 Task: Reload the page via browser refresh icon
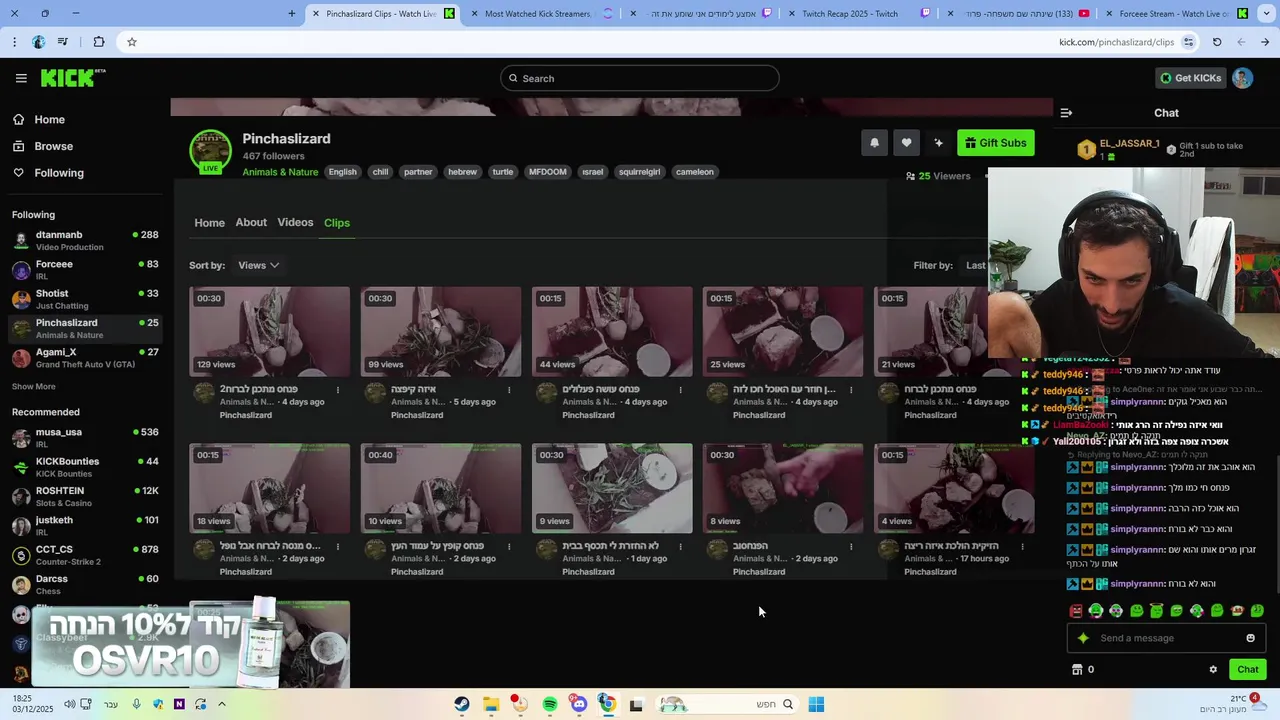pos(1217,42)
